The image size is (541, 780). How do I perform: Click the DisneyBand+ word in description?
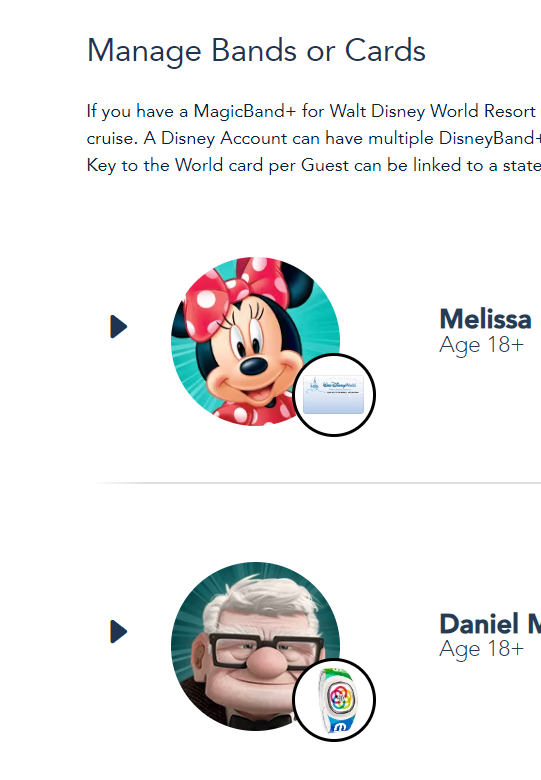pos(490,138)
